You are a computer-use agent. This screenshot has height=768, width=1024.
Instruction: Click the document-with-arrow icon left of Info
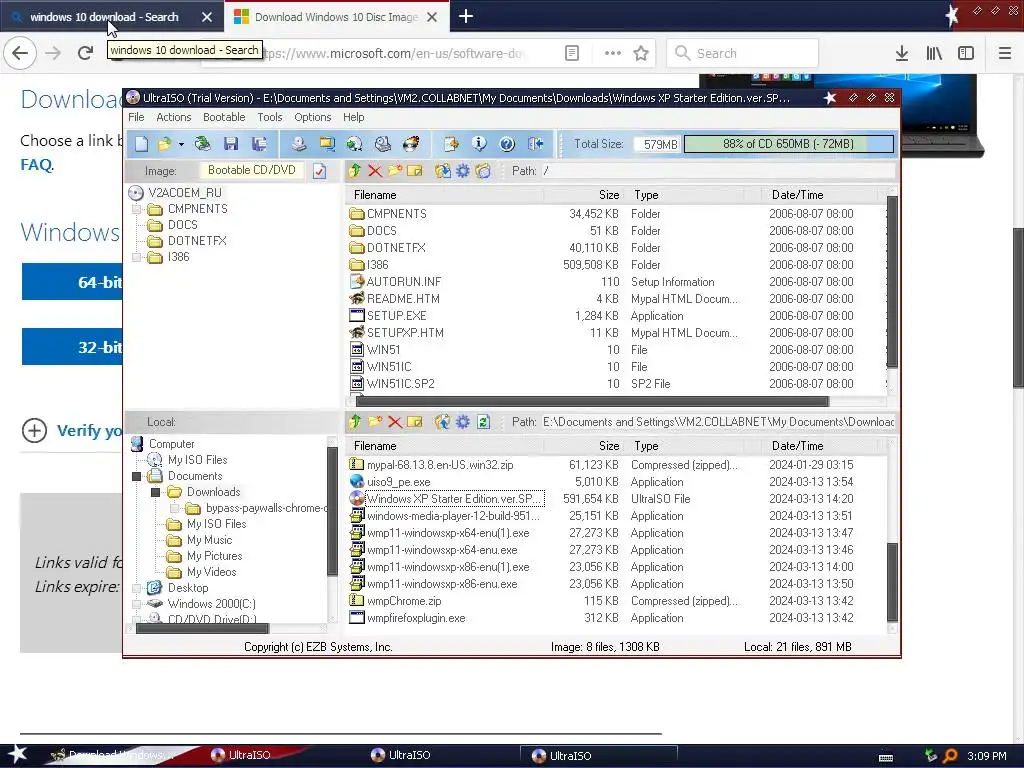click(x=451, y=144)
